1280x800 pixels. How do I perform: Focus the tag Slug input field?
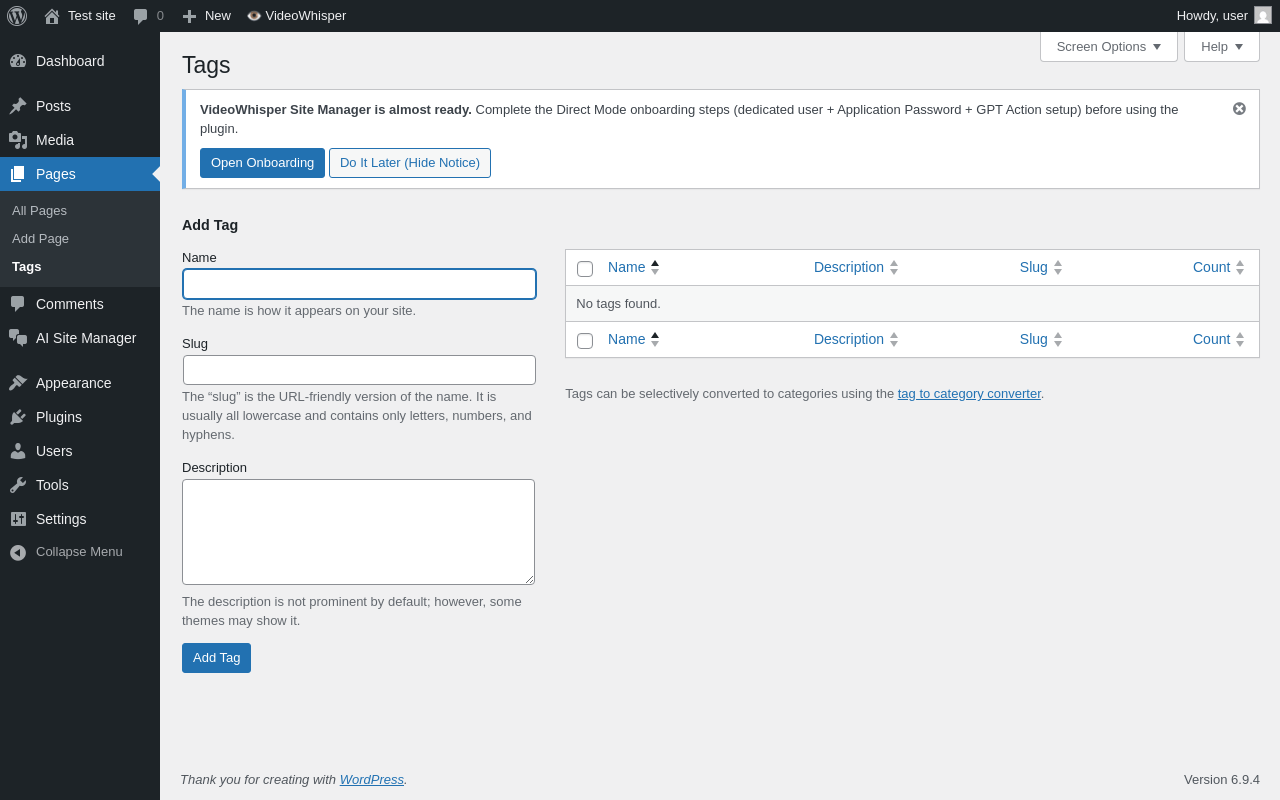coord(359,370)
